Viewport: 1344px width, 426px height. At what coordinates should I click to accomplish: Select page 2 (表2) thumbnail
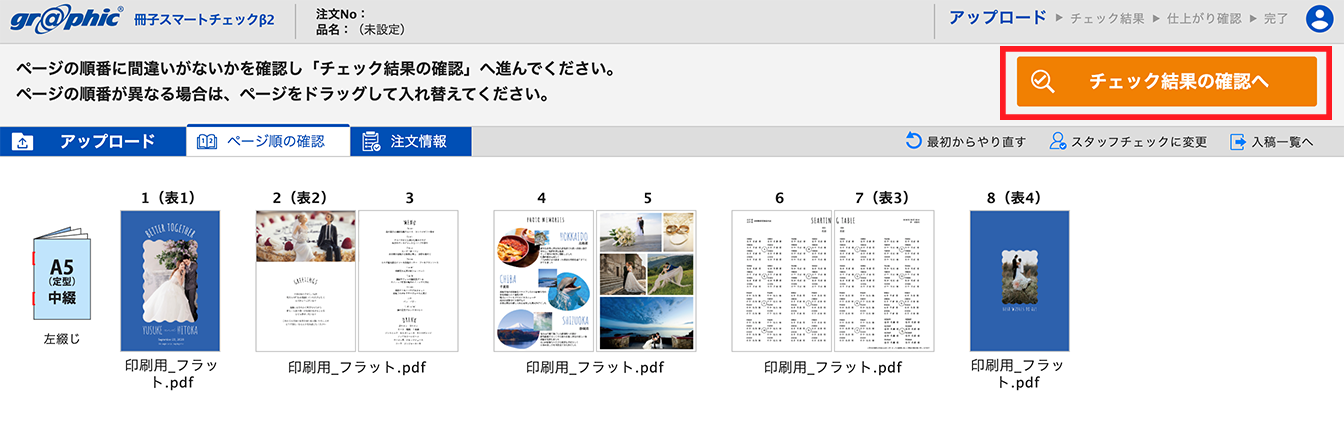[x=306, y=281]
